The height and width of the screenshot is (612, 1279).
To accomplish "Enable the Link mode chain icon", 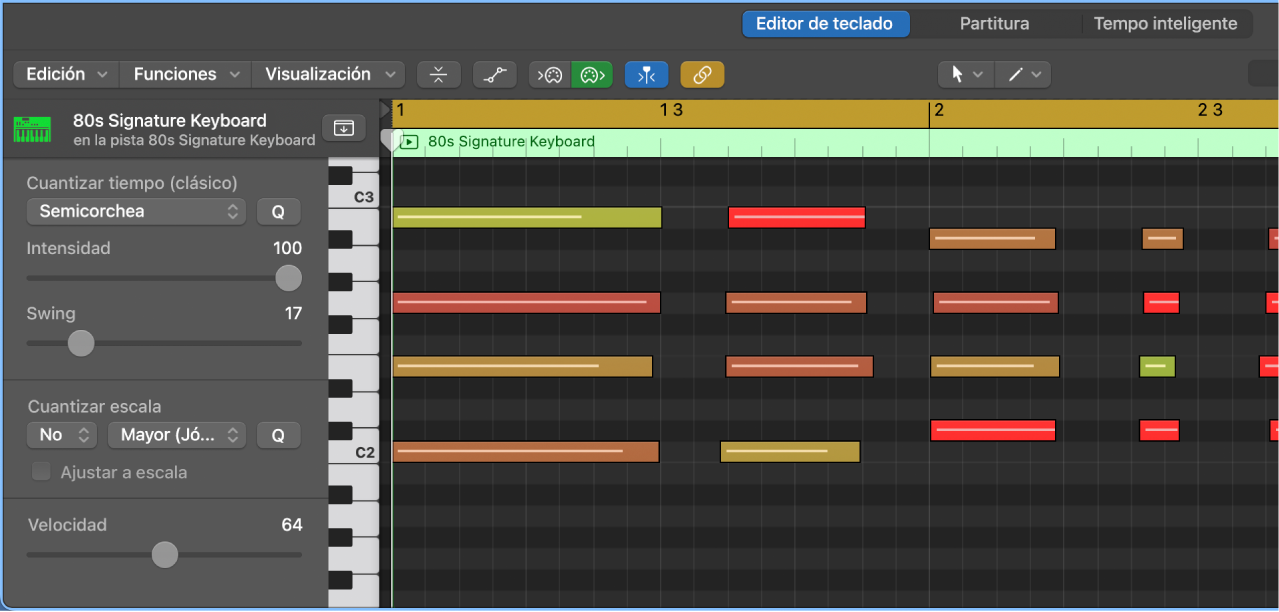I will (x=702, y=74).
